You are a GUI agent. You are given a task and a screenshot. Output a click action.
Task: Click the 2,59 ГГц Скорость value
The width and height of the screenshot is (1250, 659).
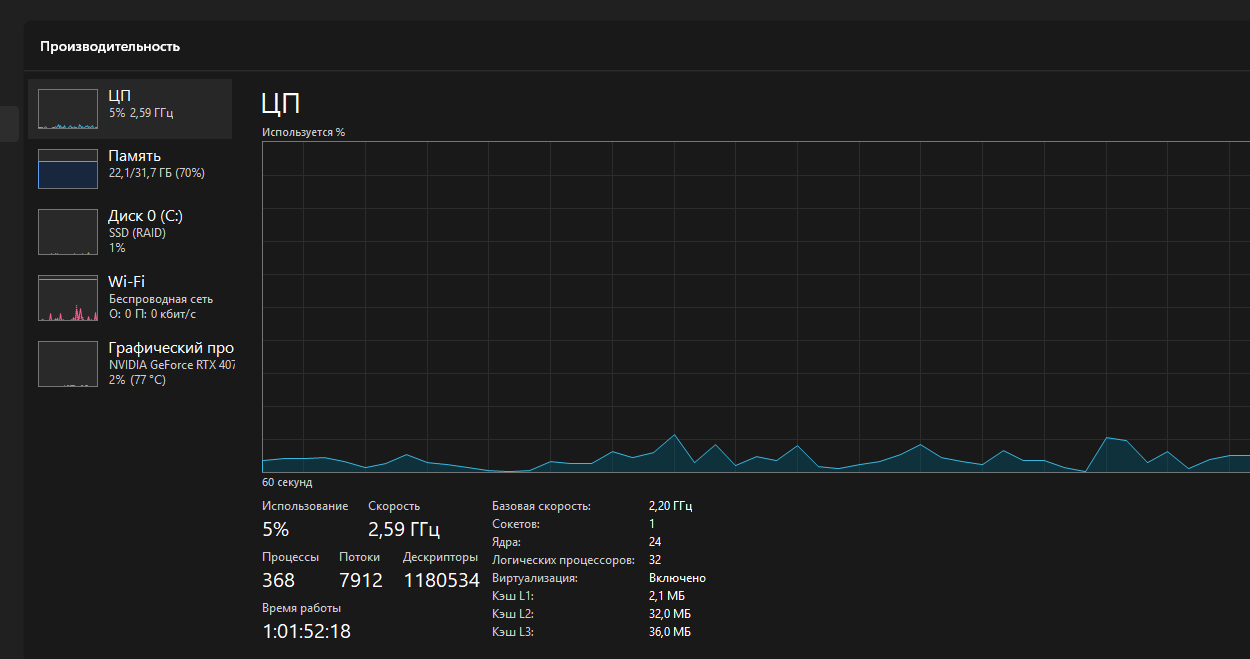pos(404,529)
